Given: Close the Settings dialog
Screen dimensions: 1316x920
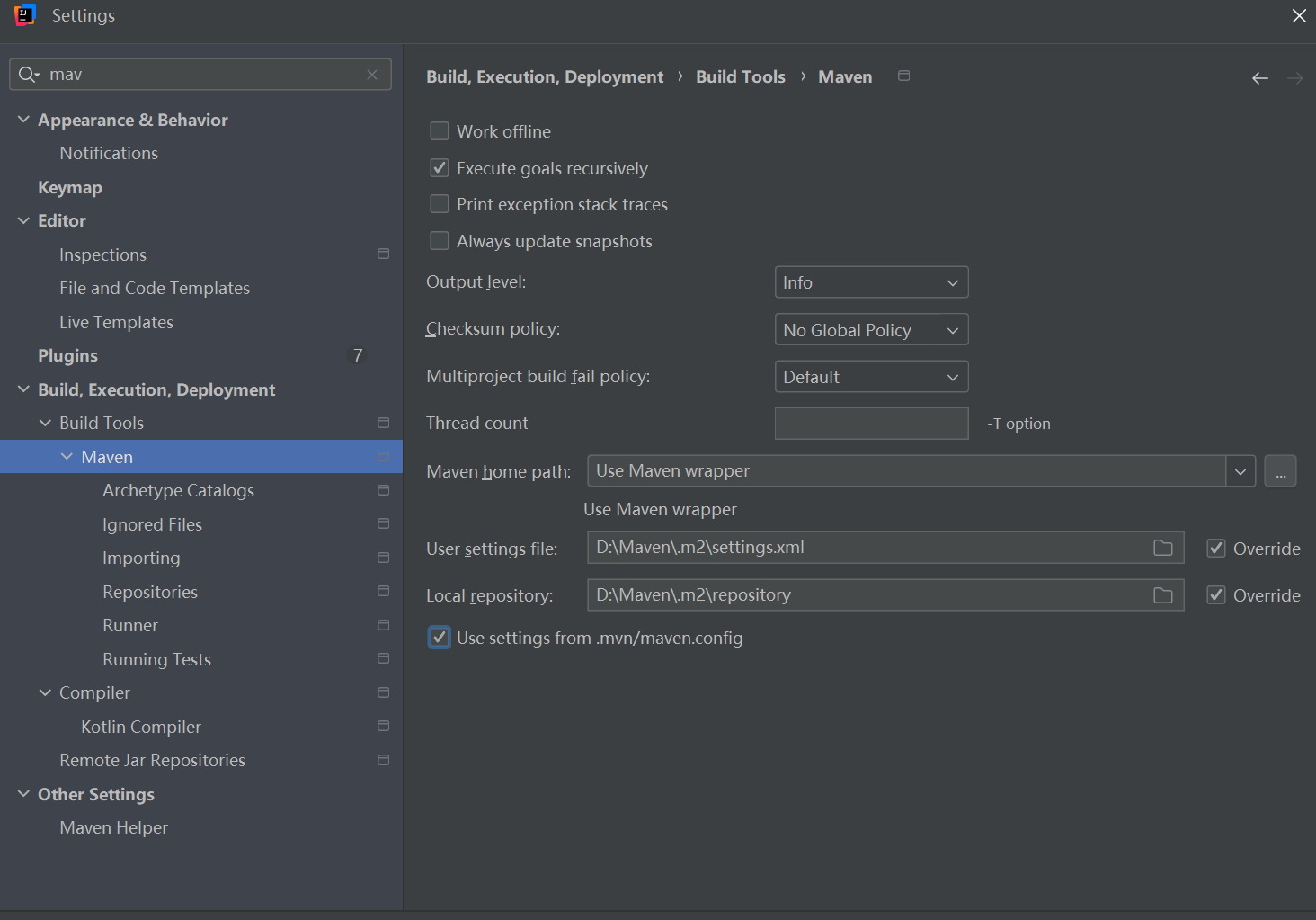Looking at the screenshot, I should point(1299,16).
